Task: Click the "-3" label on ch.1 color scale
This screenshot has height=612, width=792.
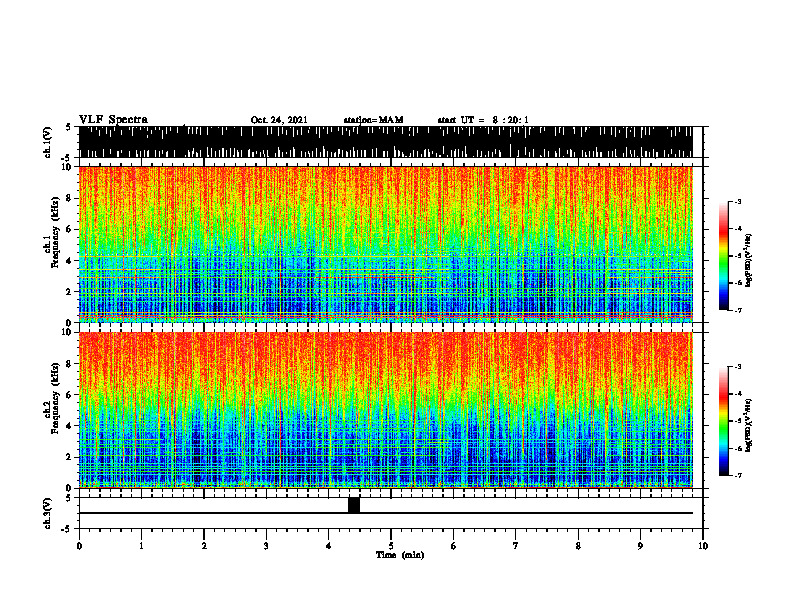Action: point(738,202)
